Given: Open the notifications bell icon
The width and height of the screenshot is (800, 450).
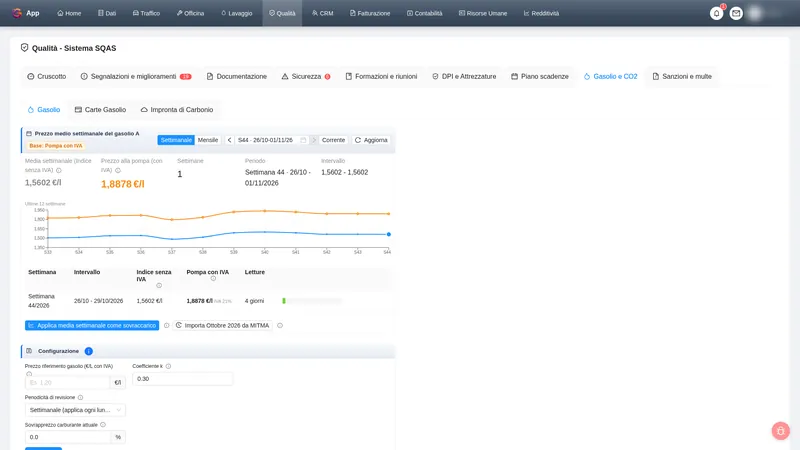Looking at the screenshot, I should 716,13.
